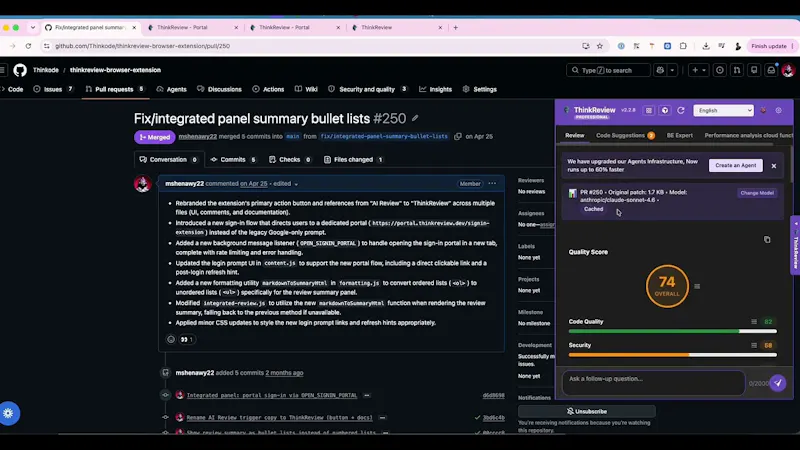Expand the edited history dropdown on comment

(296, 184)
